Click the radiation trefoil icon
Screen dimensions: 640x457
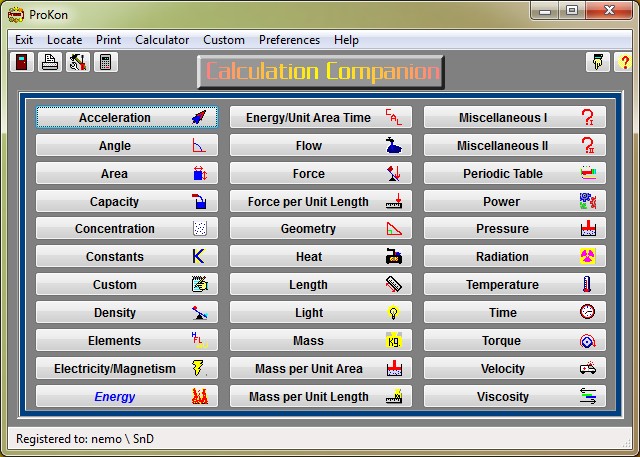click(587, 257)
